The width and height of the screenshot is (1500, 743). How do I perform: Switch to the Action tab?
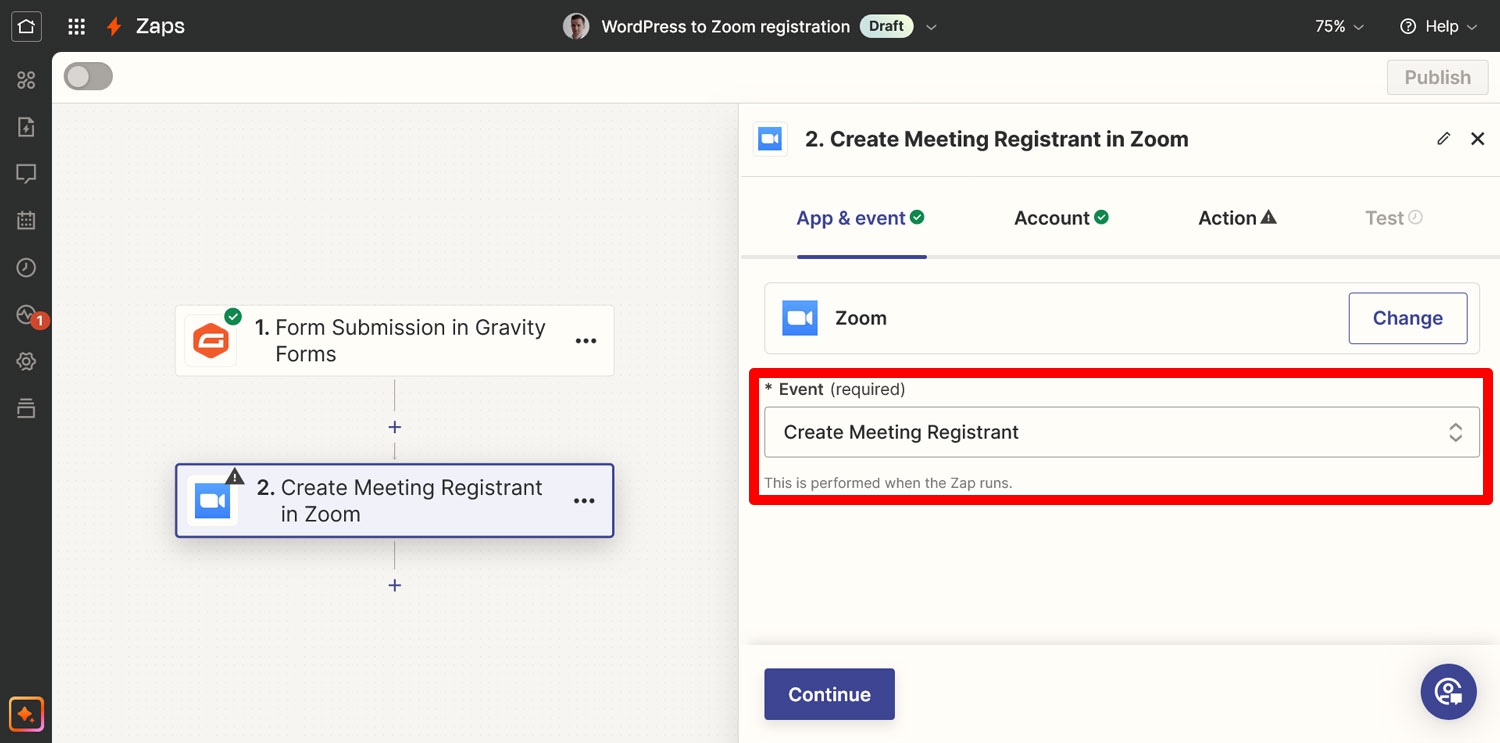point(1237,218)
